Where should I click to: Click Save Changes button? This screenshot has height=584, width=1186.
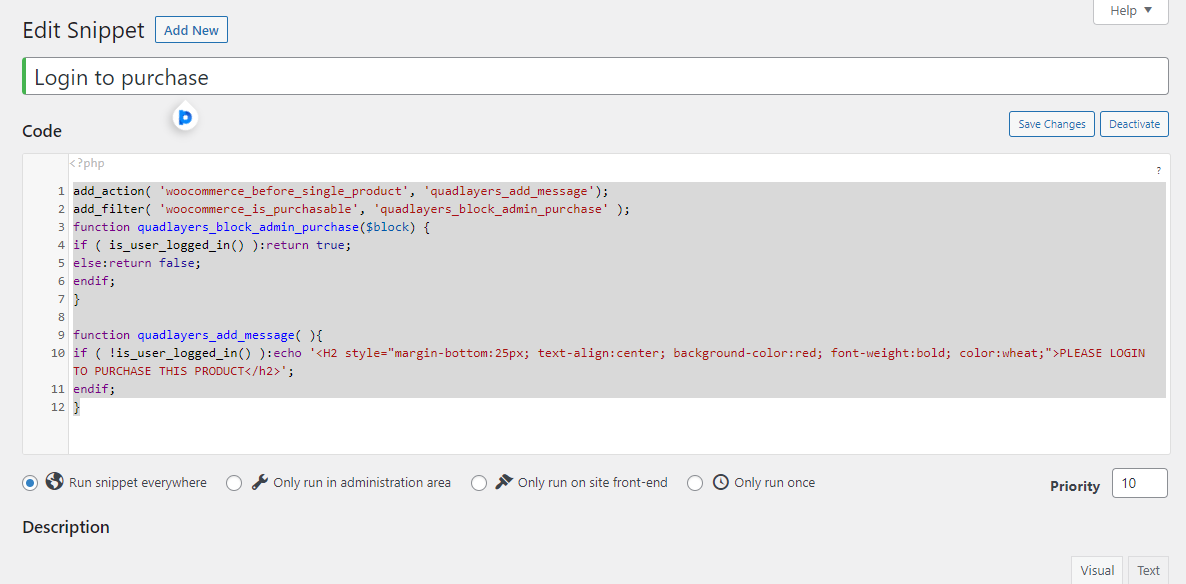coord(1051,124)
